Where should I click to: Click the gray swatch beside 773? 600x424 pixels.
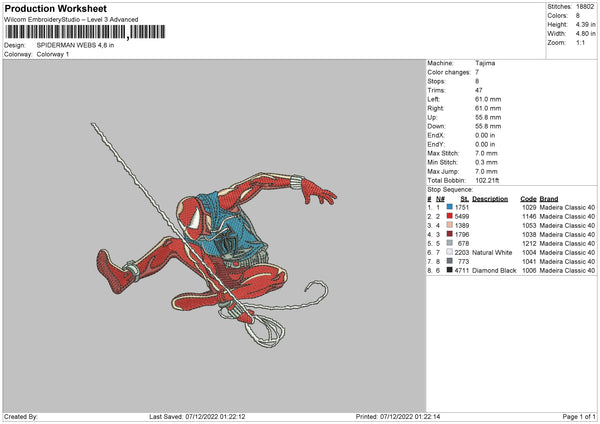point(451,261)
